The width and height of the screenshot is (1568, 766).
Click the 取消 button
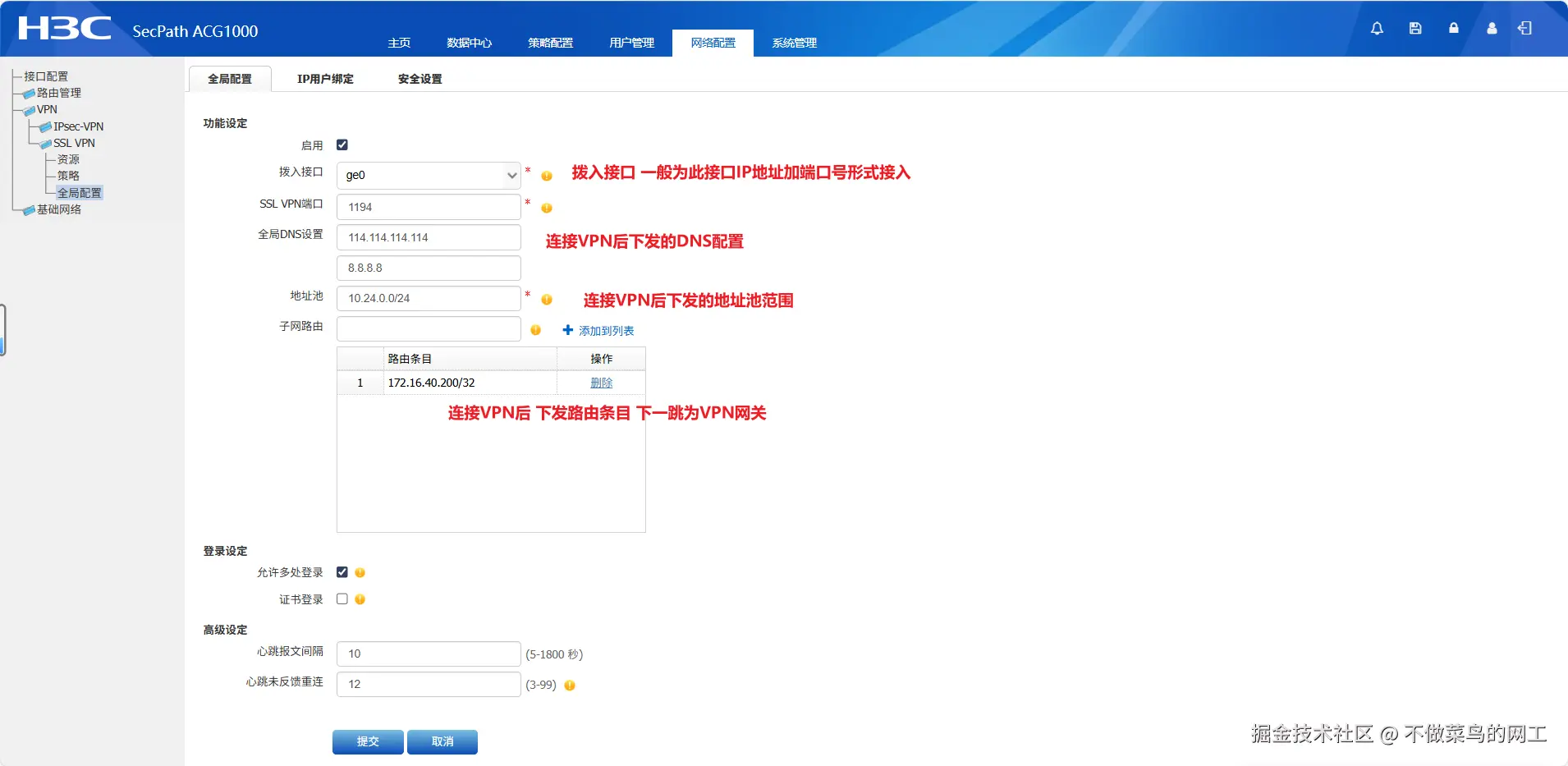point(442,741)
